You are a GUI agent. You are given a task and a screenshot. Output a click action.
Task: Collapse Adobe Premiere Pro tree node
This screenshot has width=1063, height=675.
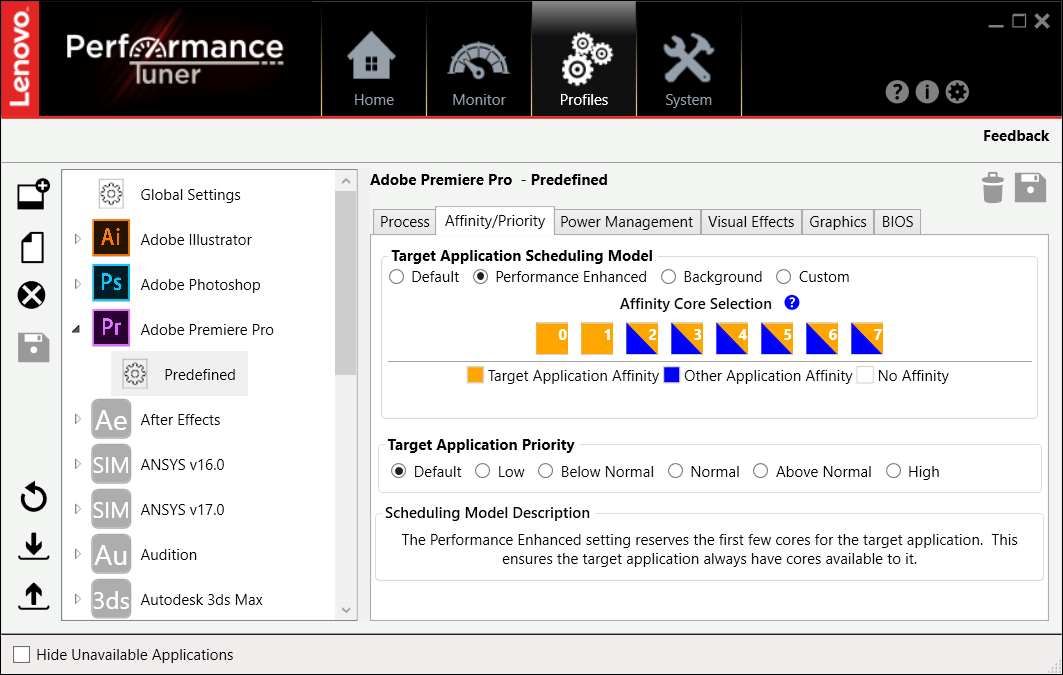pos(76,329)
